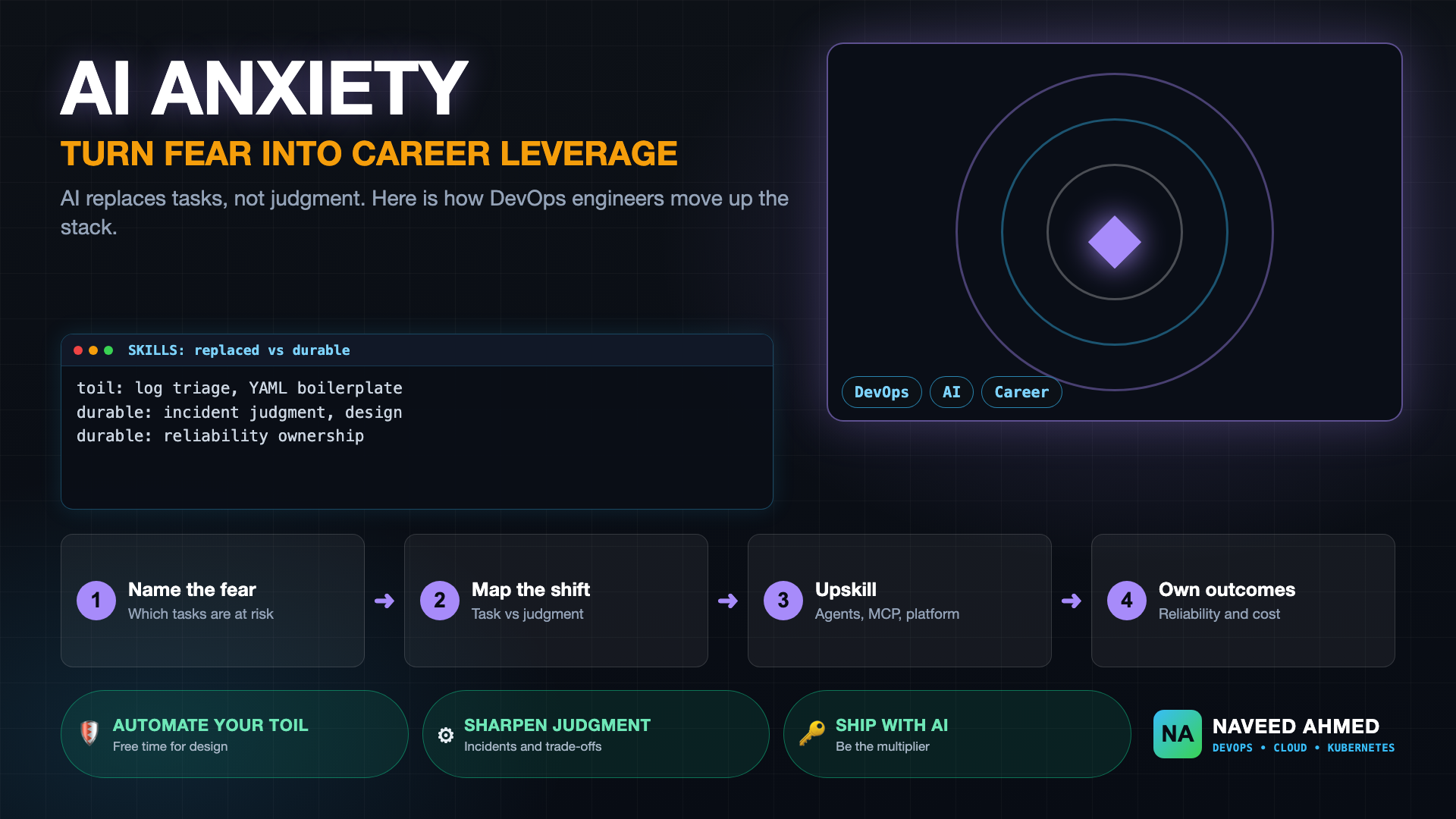1456x819 pixels.
Task: Click the step 2 number circle
Action: coord(440,601)
